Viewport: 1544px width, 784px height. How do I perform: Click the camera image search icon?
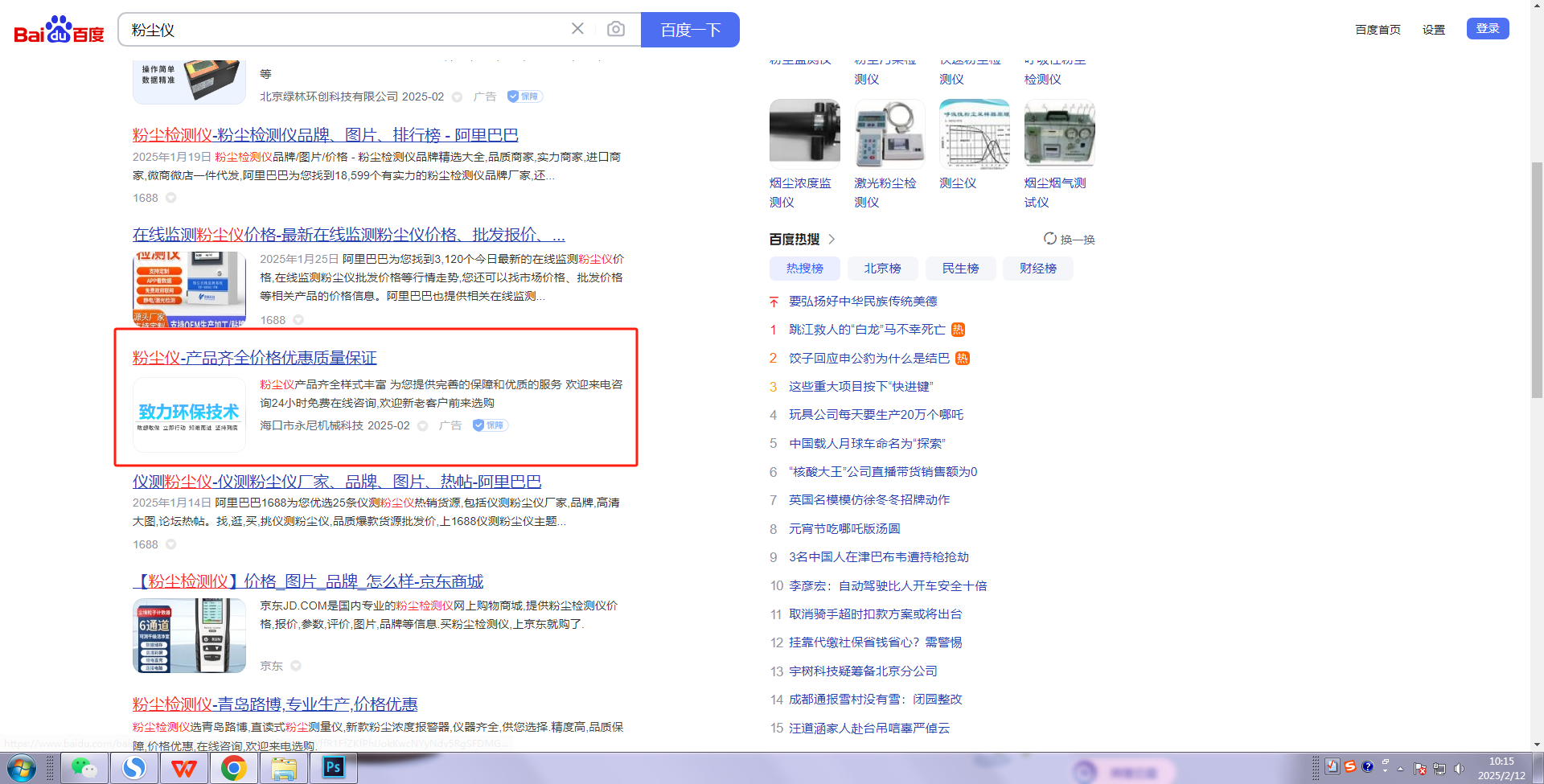click(615, 30)
